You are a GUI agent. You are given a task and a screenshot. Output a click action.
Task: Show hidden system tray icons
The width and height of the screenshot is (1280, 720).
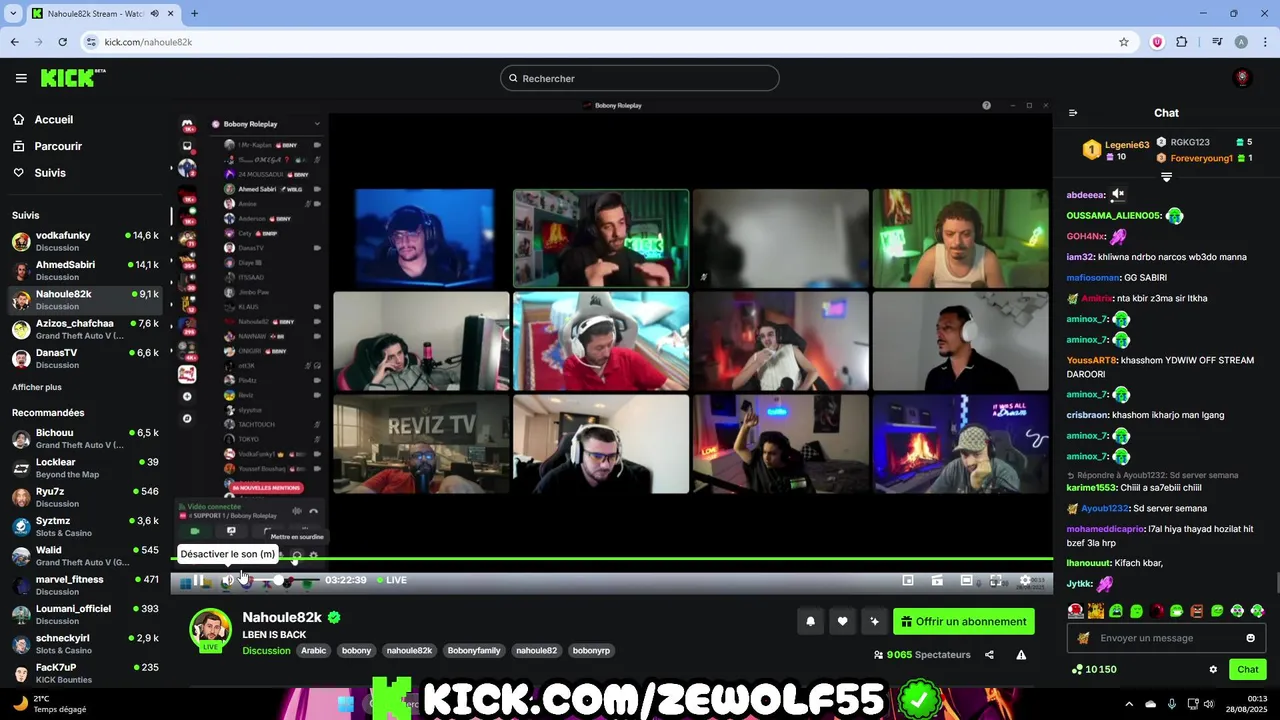point(1129,703)
